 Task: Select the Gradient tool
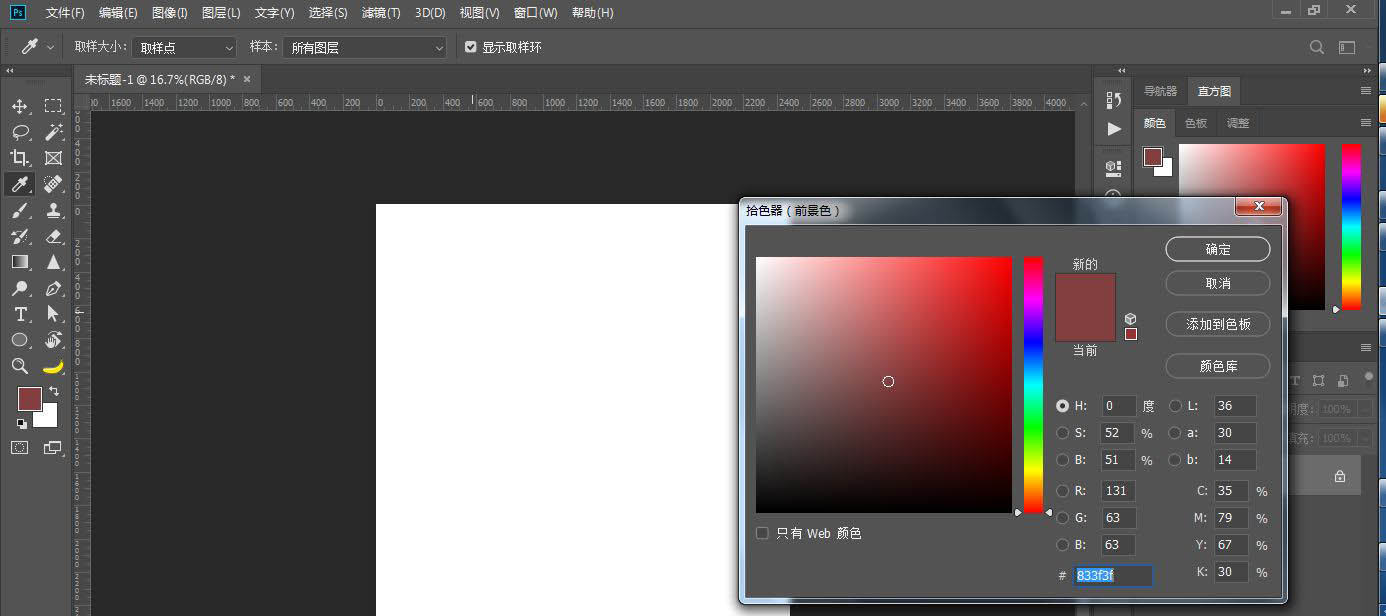[20, 262]
